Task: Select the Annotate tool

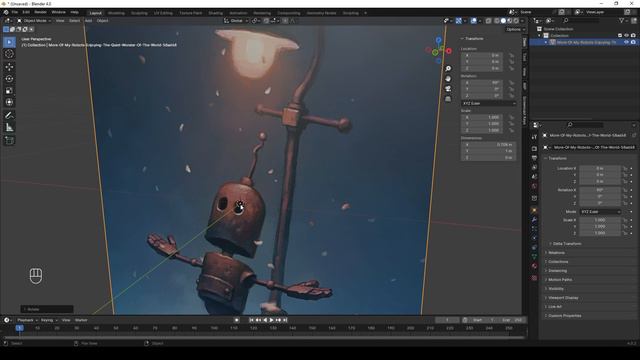Action: (x=9, y=116)
